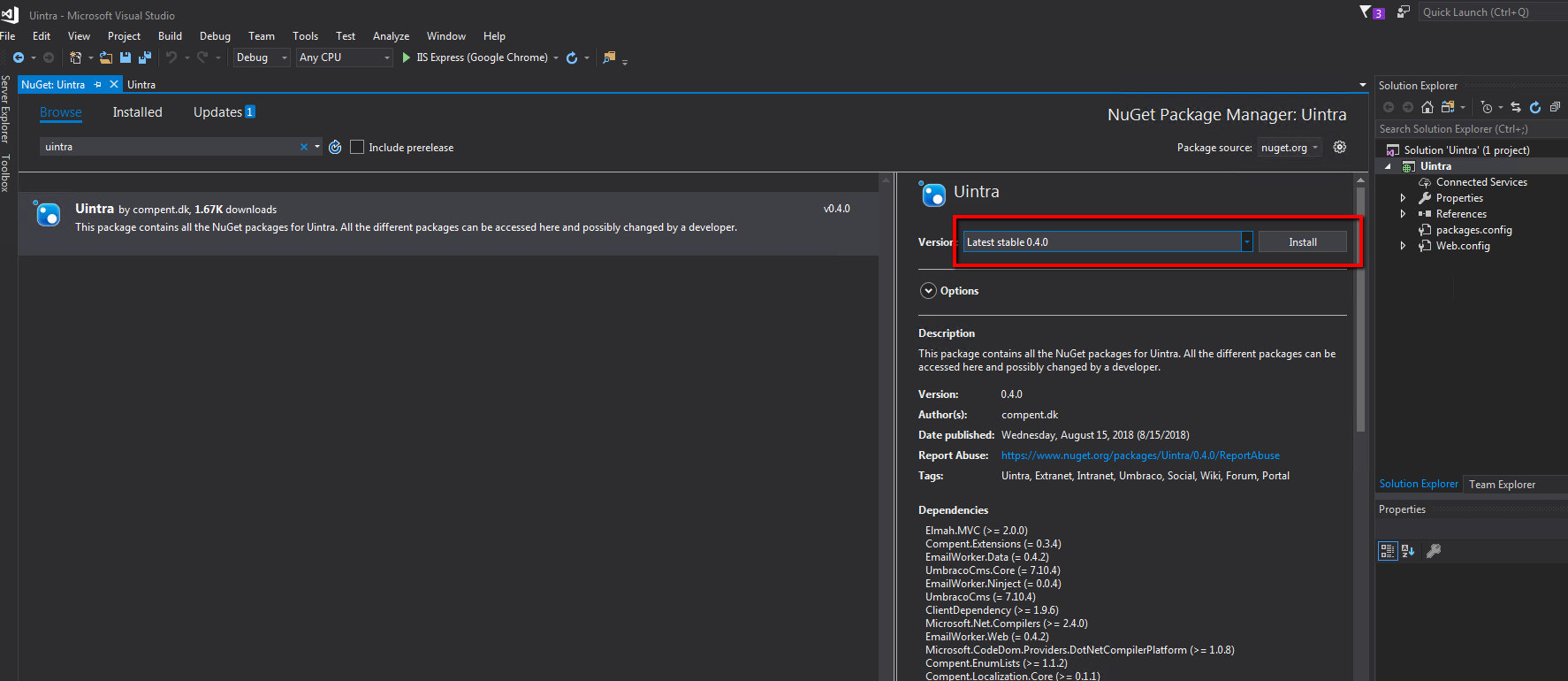
Task: Click the Save All icon
Action: (145, 57)
